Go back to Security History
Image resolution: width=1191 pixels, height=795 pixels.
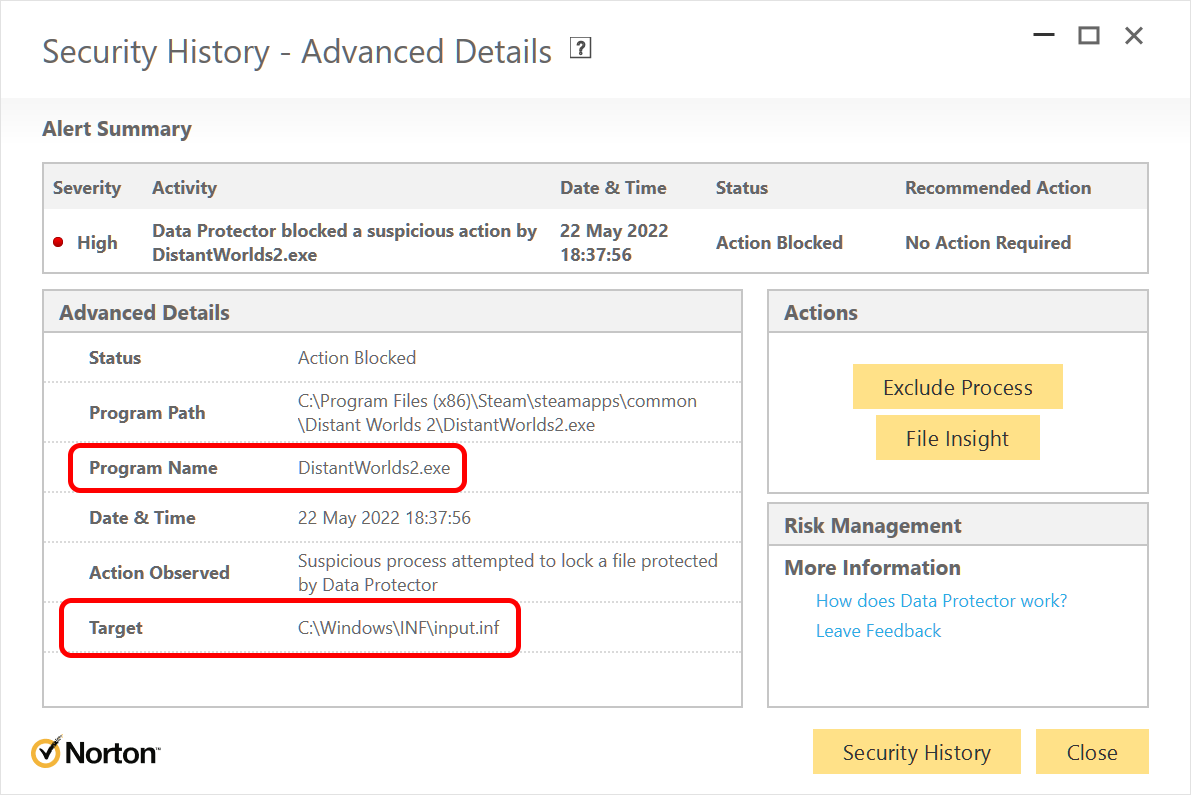point(916,752)
